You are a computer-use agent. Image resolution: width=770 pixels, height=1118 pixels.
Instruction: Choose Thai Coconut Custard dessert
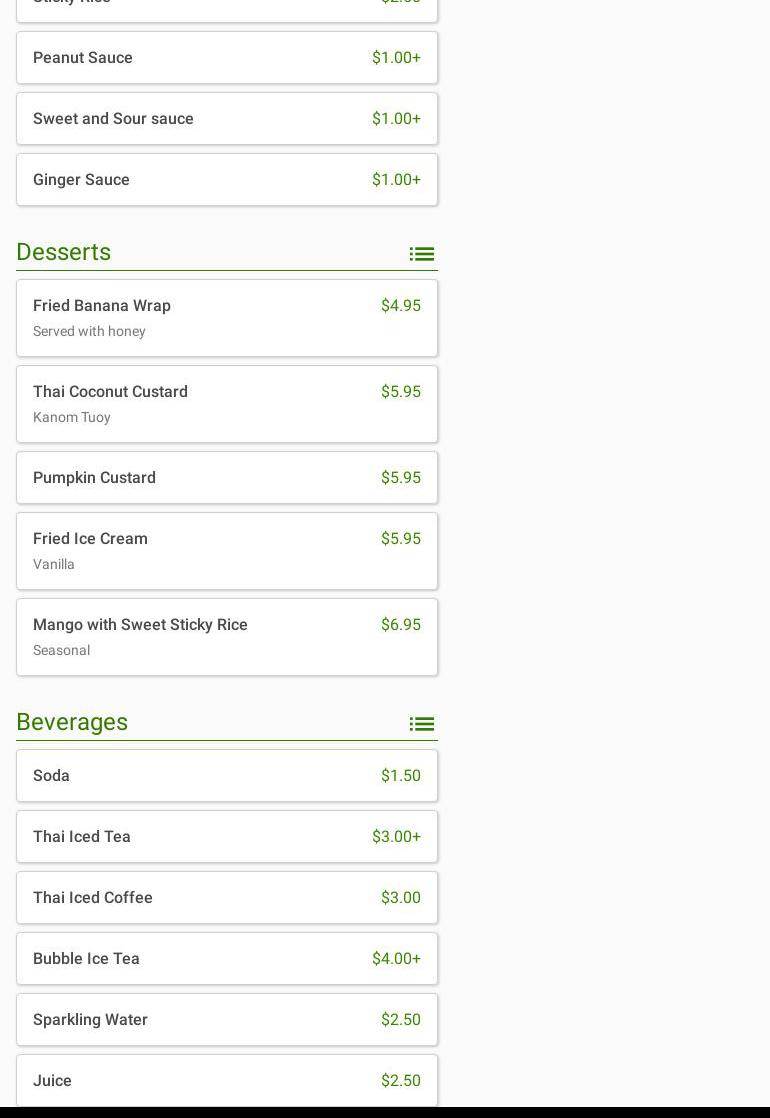pos(227,404)
